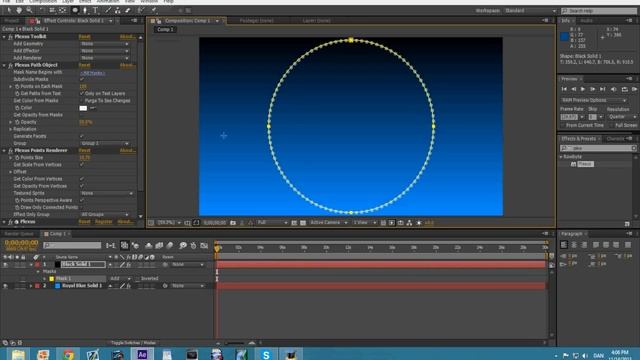Viewport: 640px width, 360px height.
Task: Select the Type text tool
Action: click(95, 10)
